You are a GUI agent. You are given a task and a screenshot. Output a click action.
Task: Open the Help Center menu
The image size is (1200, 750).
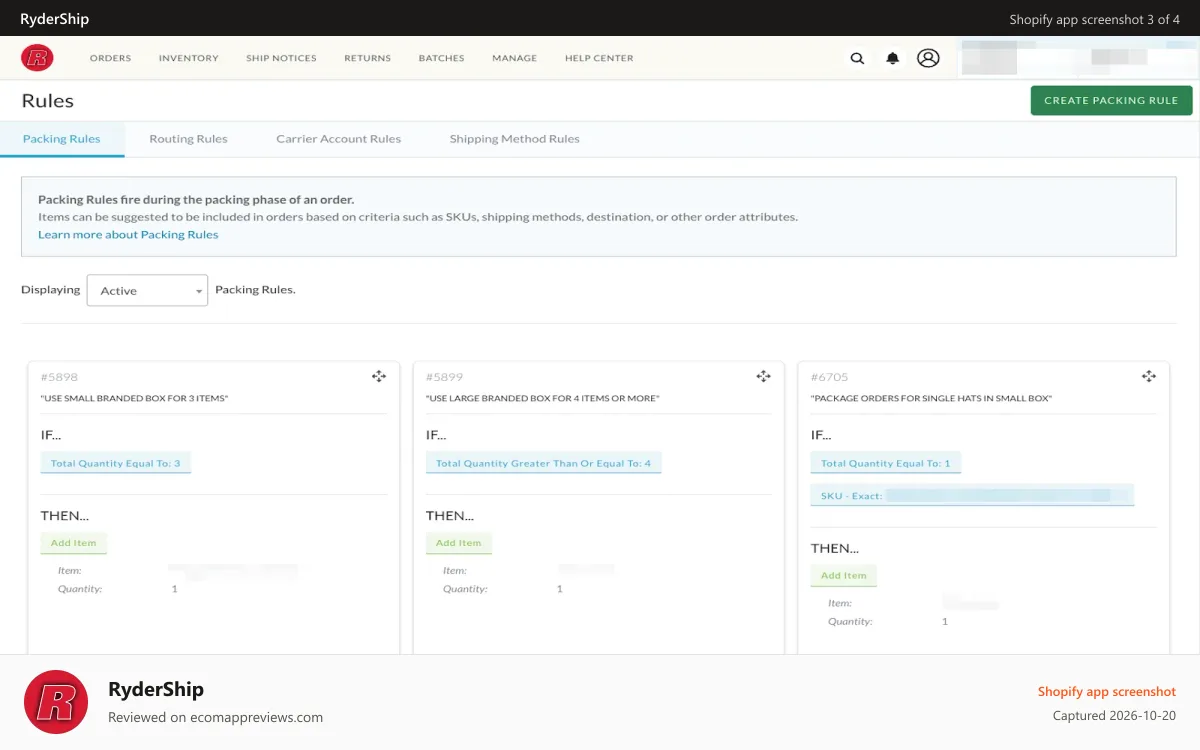click(x=599, y=58)
